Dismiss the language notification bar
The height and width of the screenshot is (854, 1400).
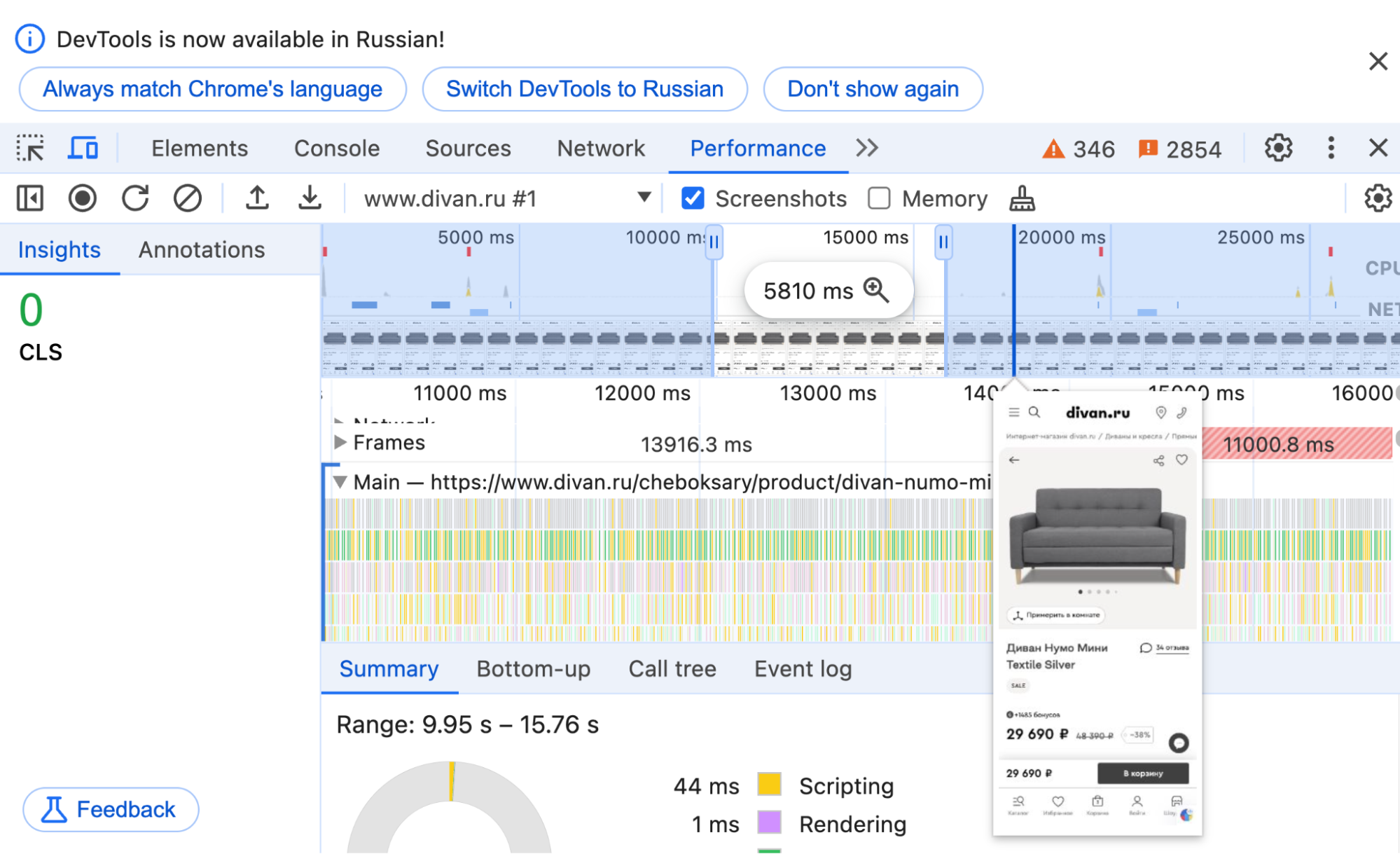tap(1378, 62)
